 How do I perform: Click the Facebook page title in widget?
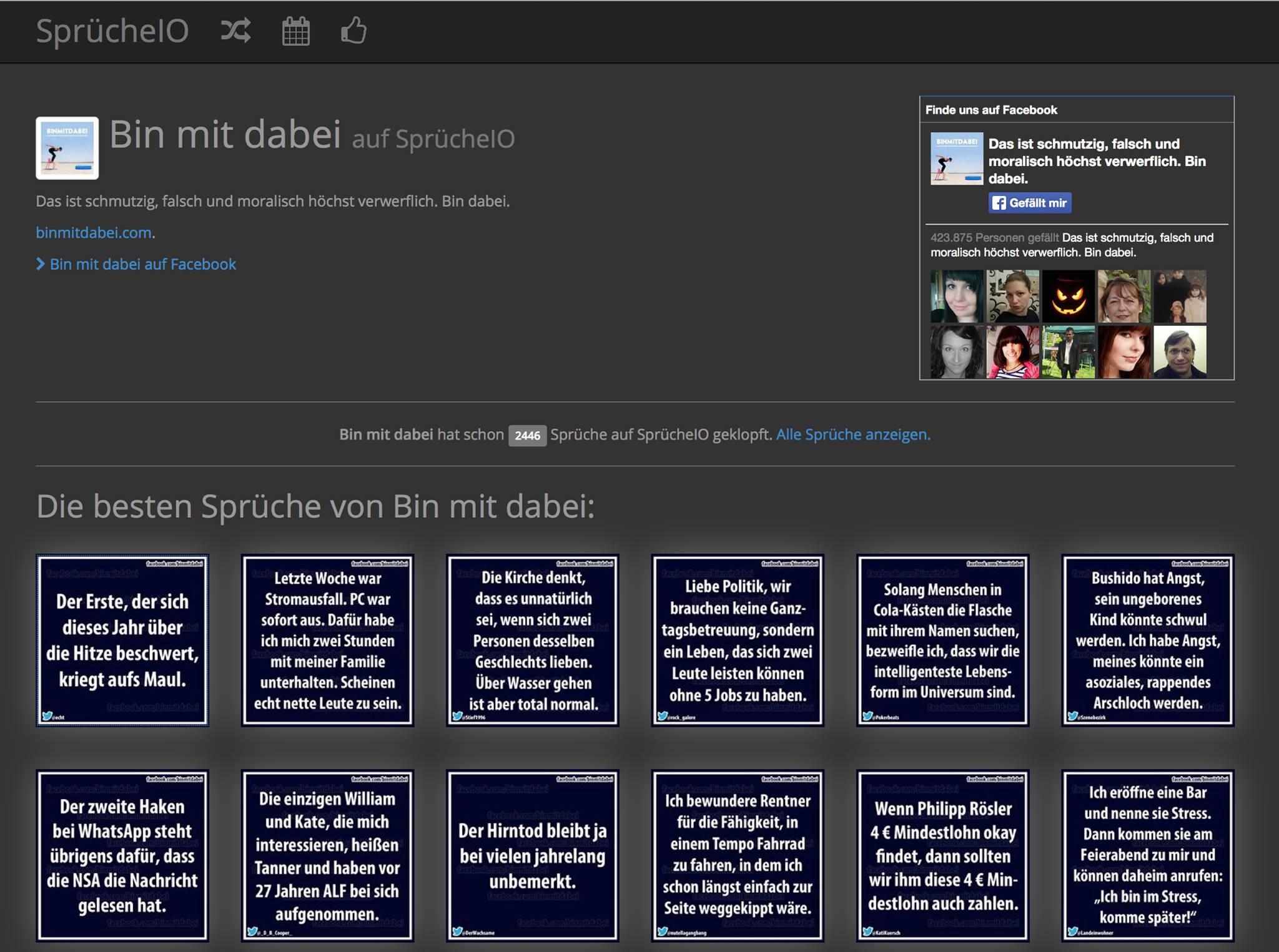[x=1096, y=161]
